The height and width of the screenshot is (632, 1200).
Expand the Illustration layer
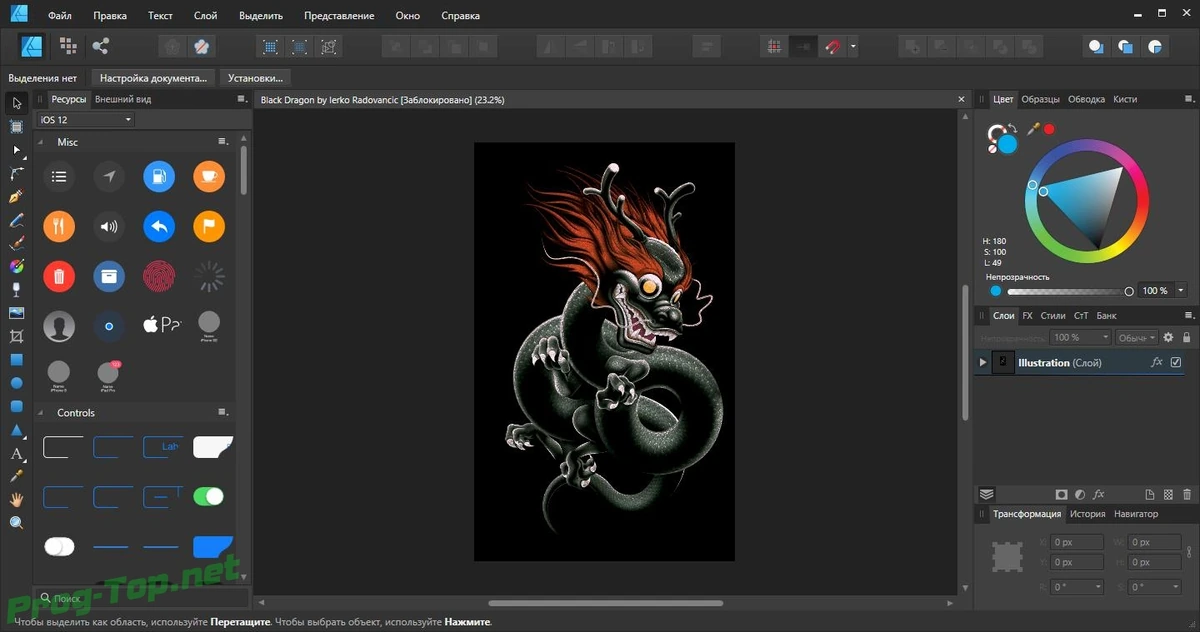point(983,362)
